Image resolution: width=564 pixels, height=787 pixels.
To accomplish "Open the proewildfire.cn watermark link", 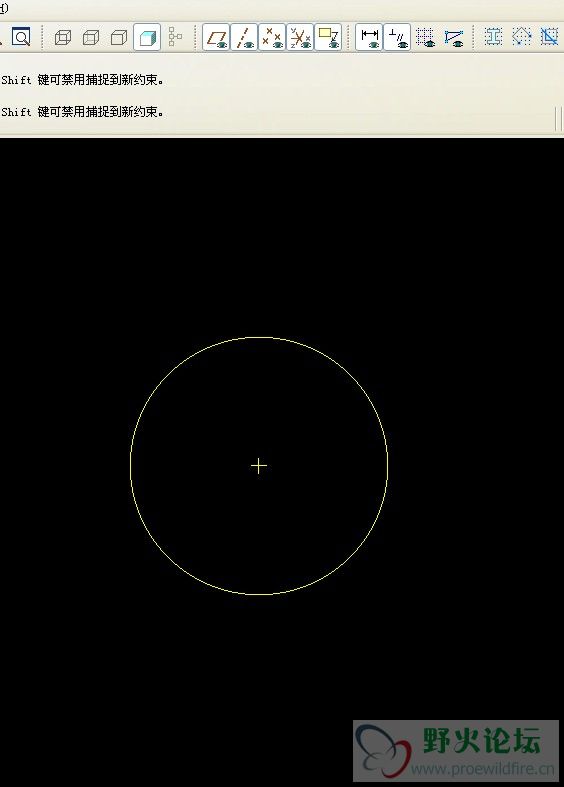I will (x=483, y=768).
